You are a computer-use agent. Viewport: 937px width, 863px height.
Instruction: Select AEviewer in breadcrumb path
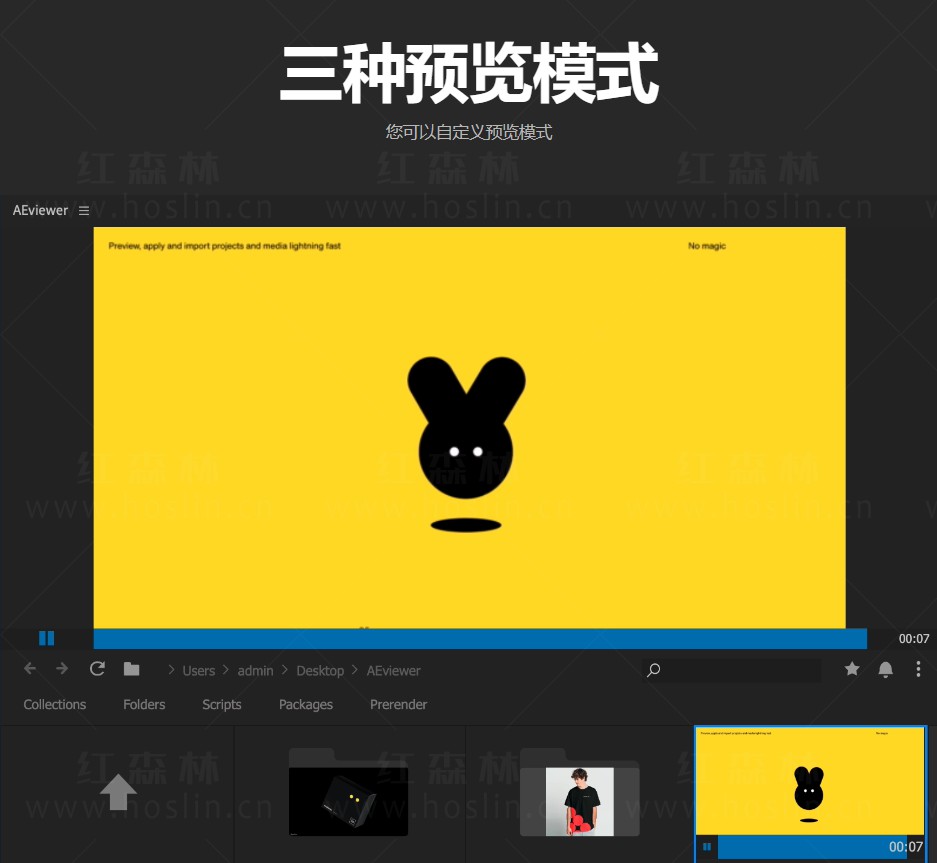click(393, 671)
